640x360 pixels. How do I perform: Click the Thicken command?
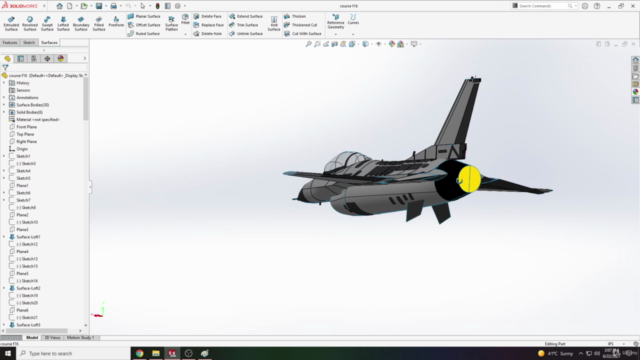pyautogui.click(x=295, y=16)
